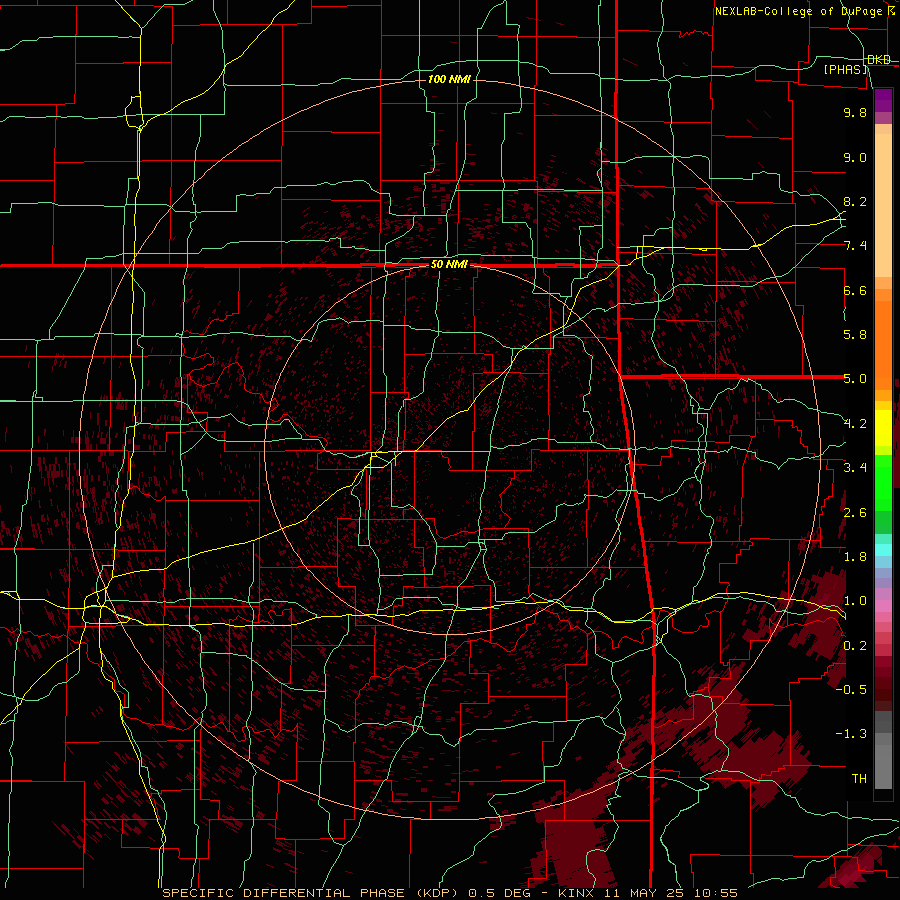
Task: Click the 7.4 scale value
Action: [855, 246]
